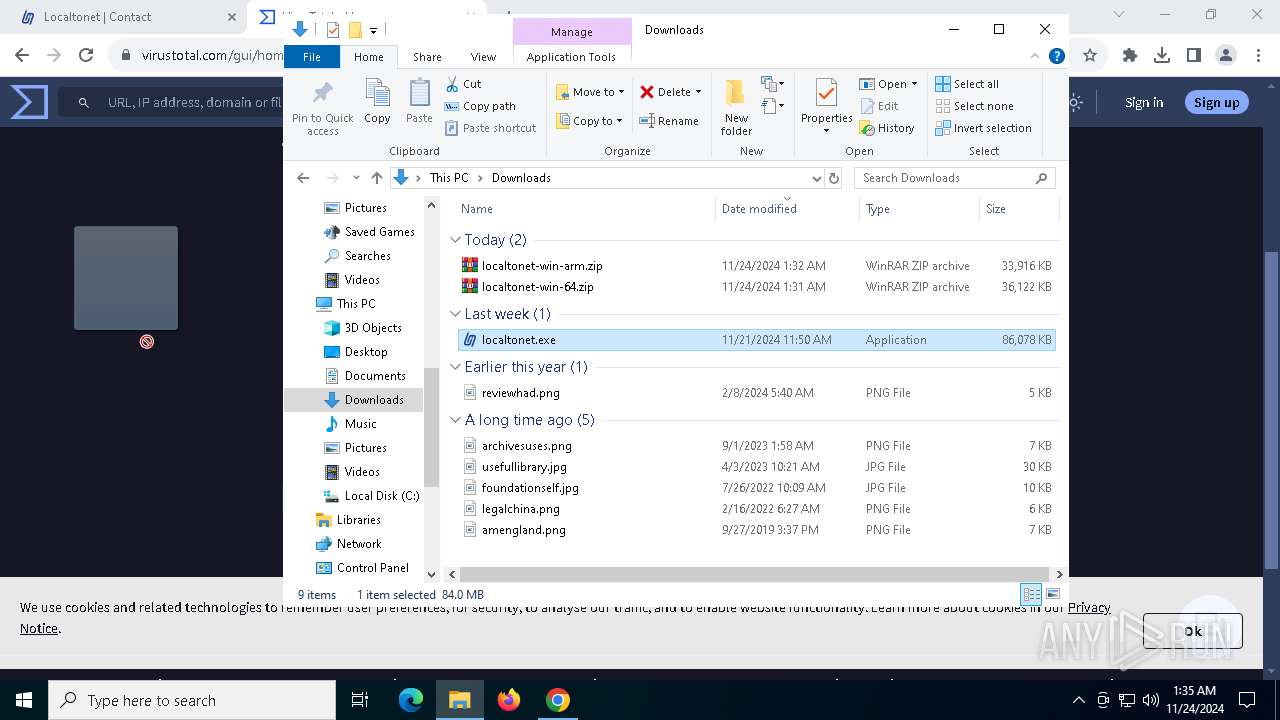The image size is (1280, 720).
Task: Click Windows taskbar search box
Action: pyautogui.click(x=192, y=700)
